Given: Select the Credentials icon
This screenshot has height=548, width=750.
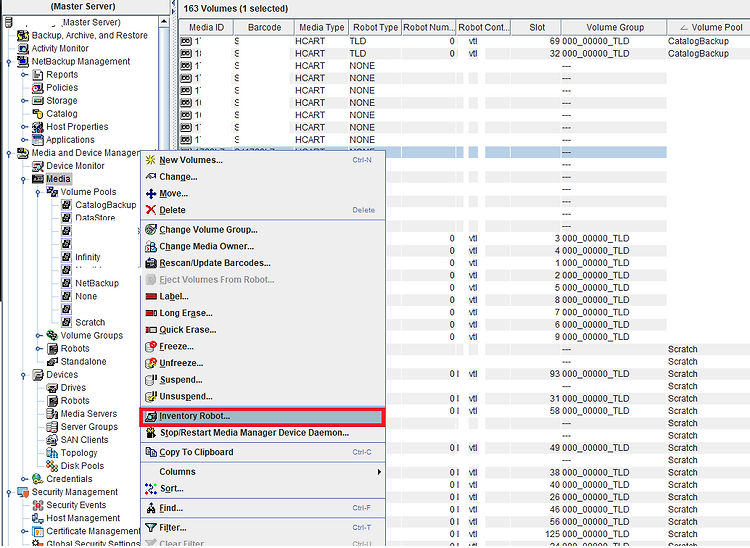Looking at the screenshot, I should click(38, 479).
